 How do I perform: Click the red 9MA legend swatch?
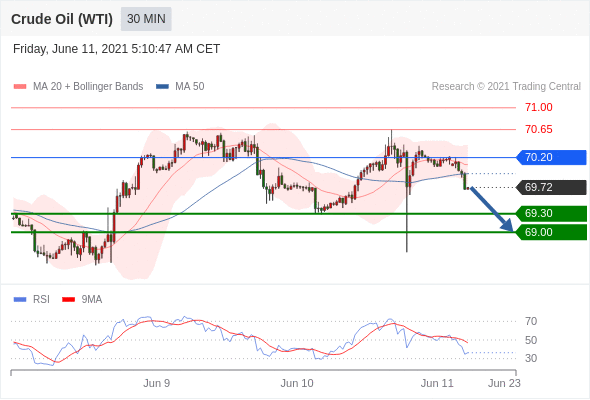(68, 300)
